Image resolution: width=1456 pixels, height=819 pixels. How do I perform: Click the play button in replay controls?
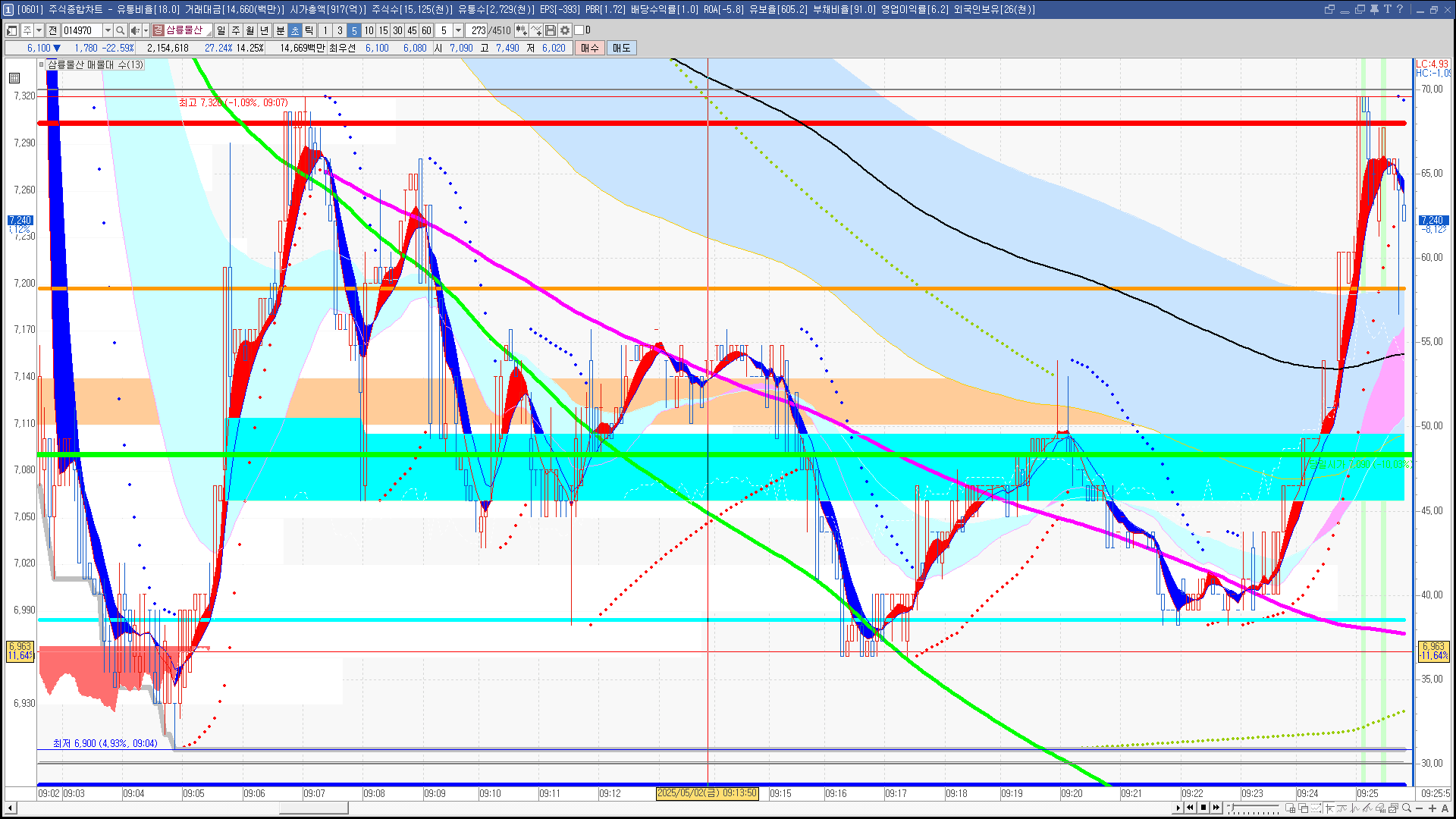(1178, 808)
